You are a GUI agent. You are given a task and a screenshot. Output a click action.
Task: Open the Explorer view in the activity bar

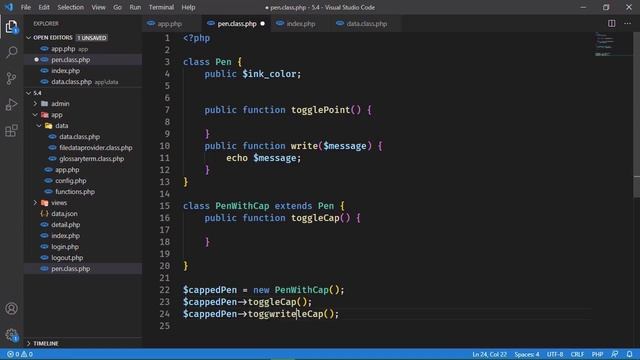(x=11, y=27)
